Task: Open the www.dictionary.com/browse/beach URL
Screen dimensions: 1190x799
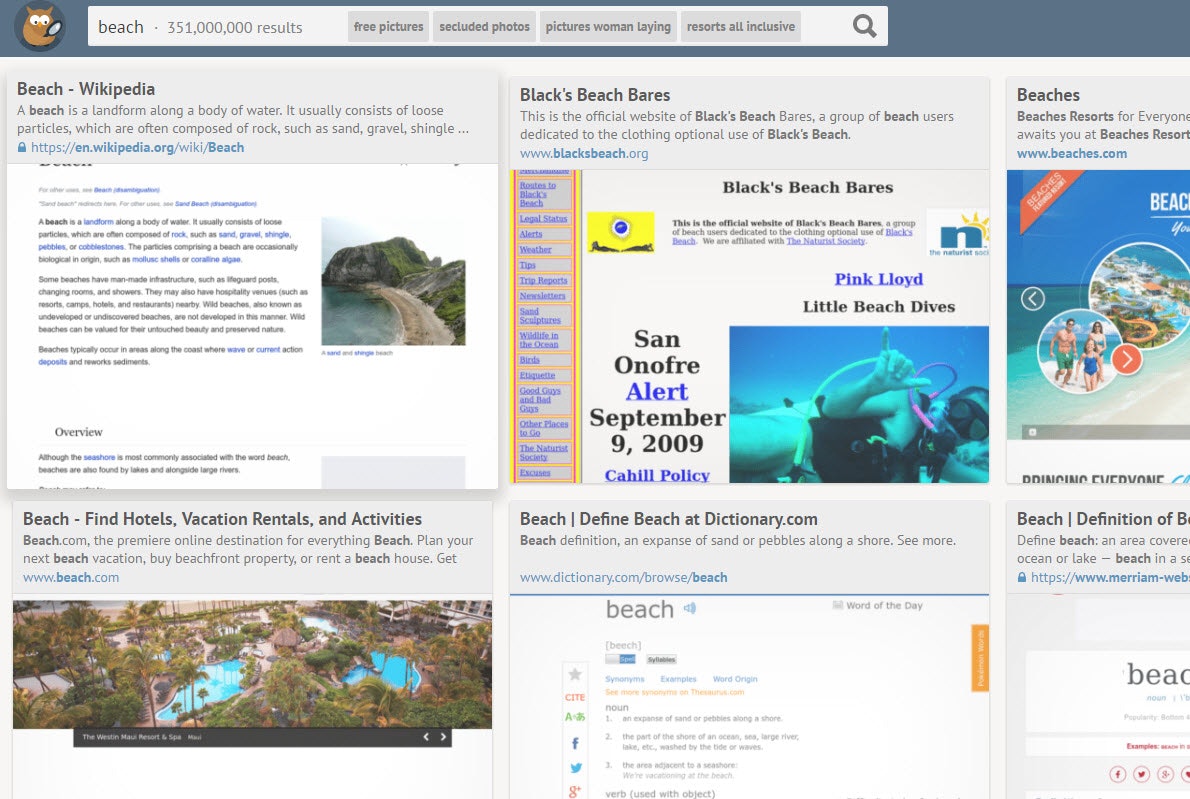Action: click(x=623, y=577)
